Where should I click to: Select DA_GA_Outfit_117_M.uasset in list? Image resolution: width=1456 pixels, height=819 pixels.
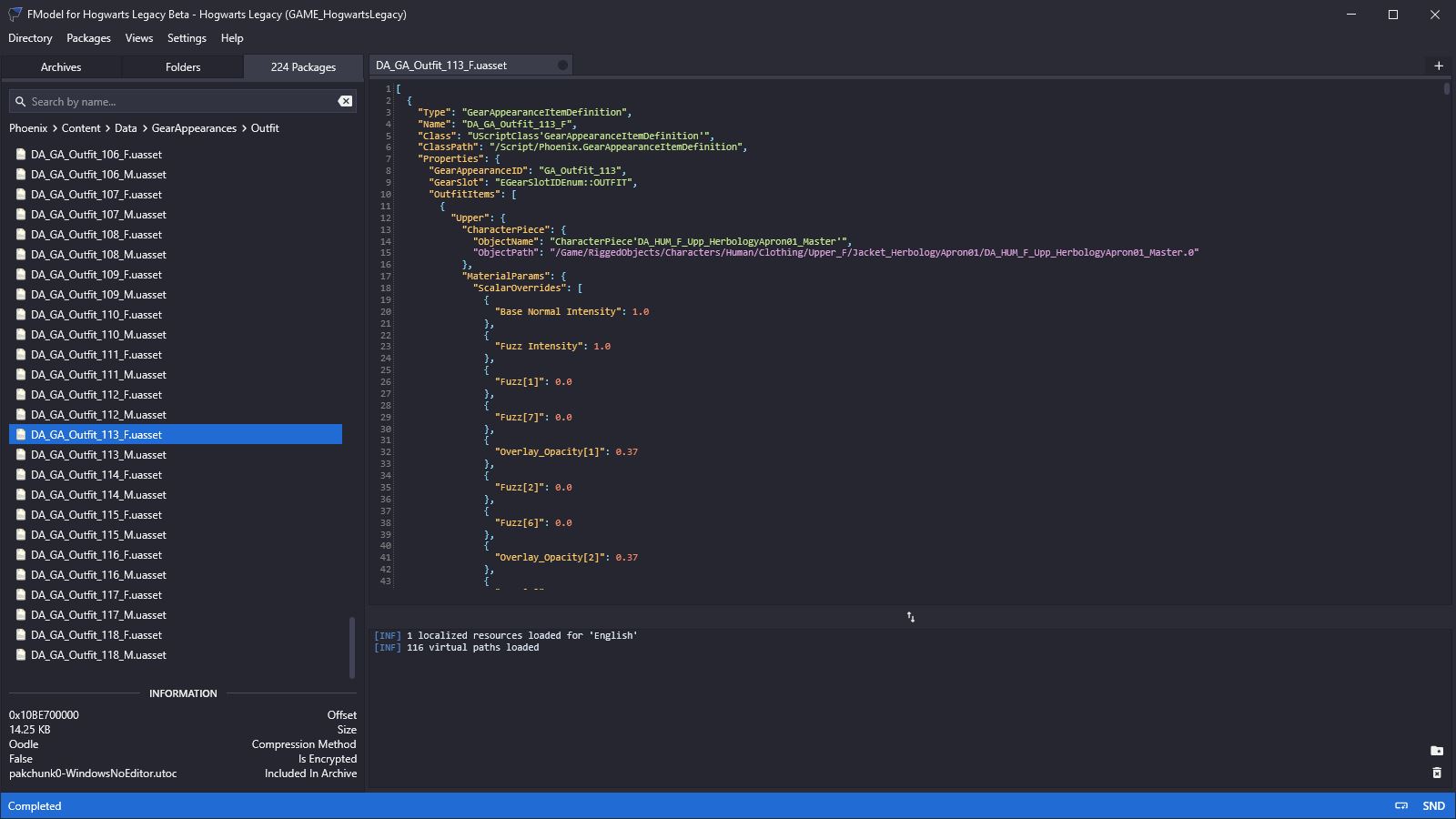click(x=176, y=615)
